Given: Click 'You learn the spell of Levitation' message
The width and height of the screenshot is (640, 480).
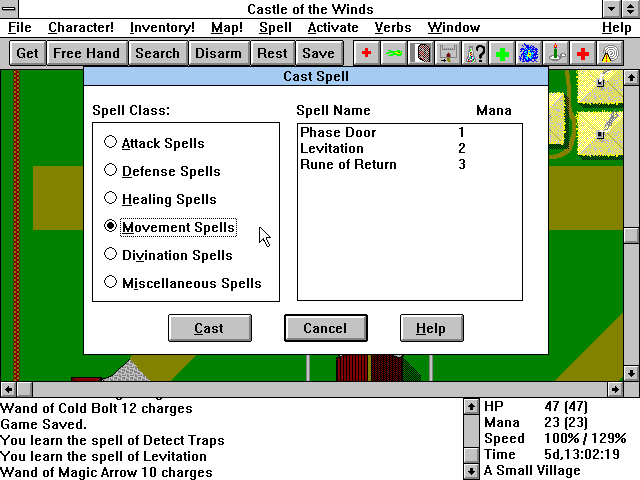Looking at the screenshot, I should click(x=103, y=456).
